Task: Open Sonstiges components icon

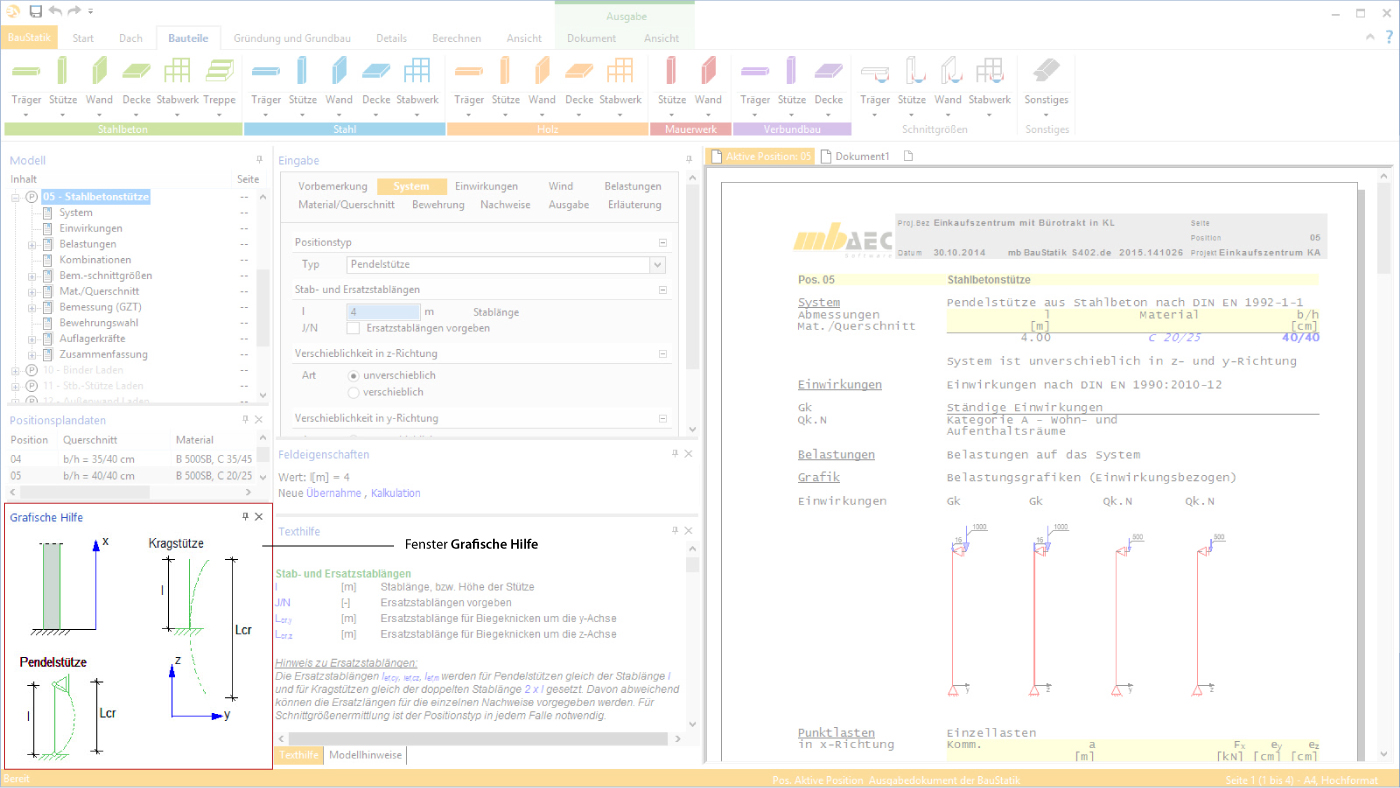Action: [1046, 71]
